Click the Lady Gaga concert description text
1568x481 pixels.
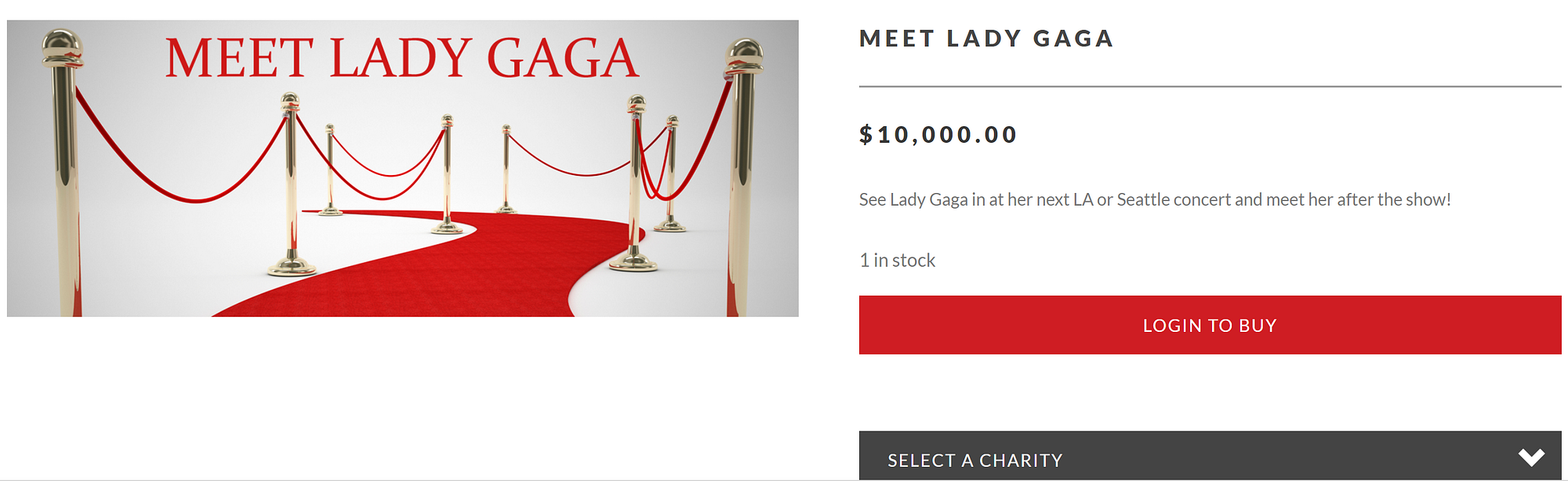pyautogui.click(x=1154, y=200)
